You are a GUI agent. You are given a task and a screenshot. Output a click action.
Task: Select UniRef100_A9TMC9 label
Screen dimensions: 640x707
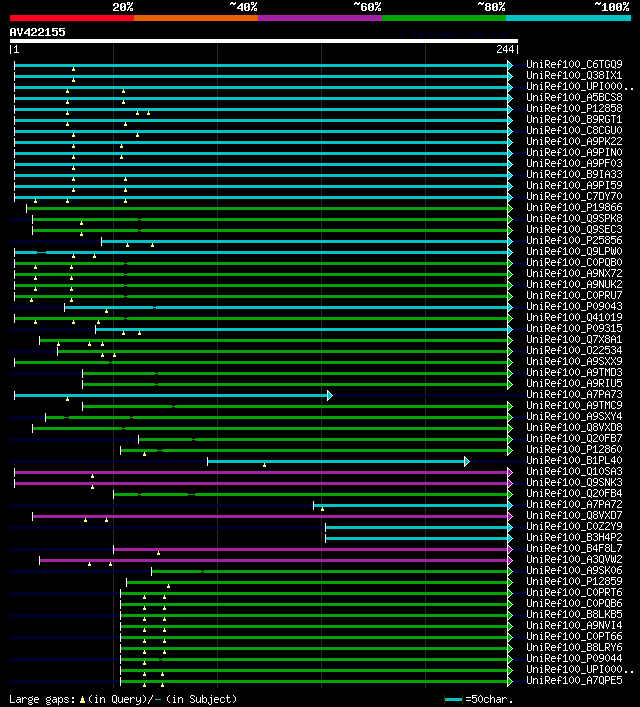point(574,405)
